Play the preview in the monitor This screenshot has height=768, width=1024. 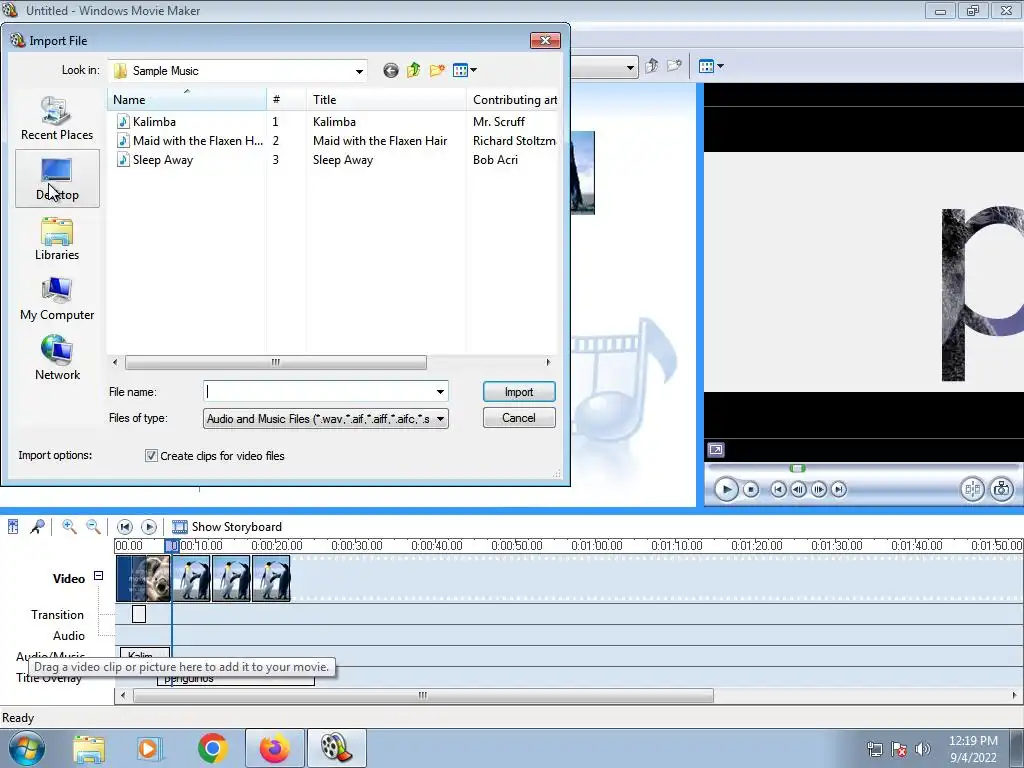[726, 489]
